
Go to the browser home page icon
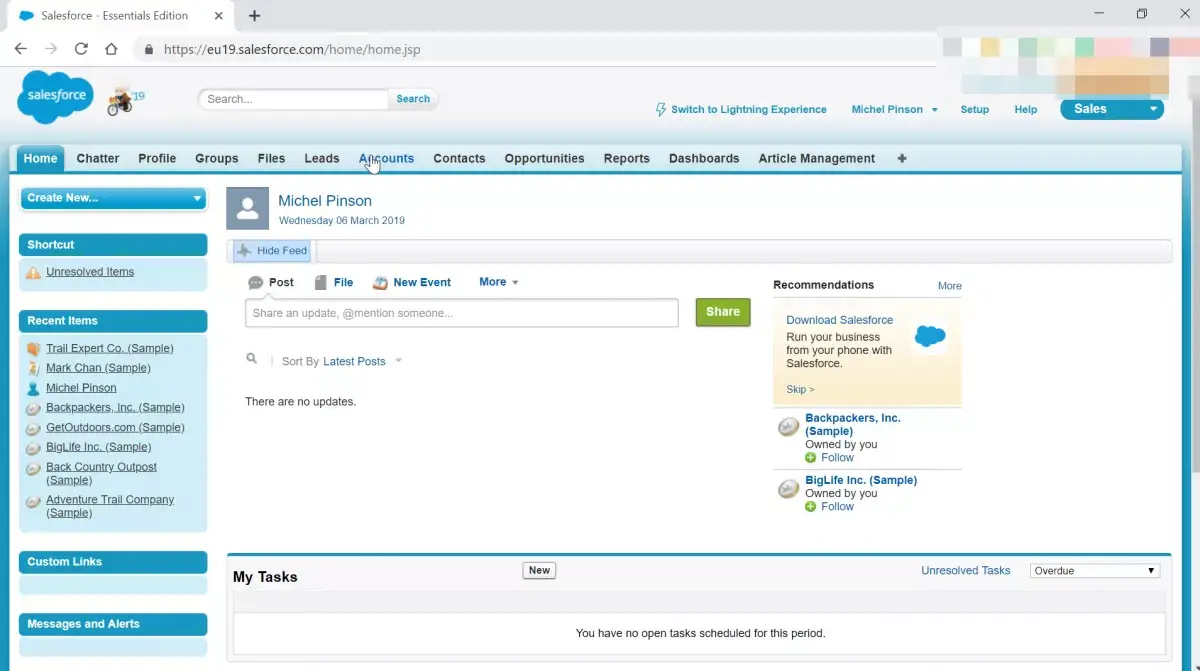(111, 49)
